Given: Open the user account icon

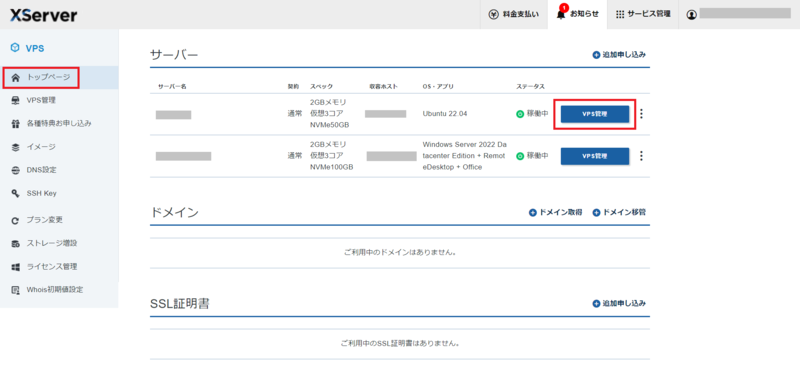Looking at the screenshot, I should point(692,15).
